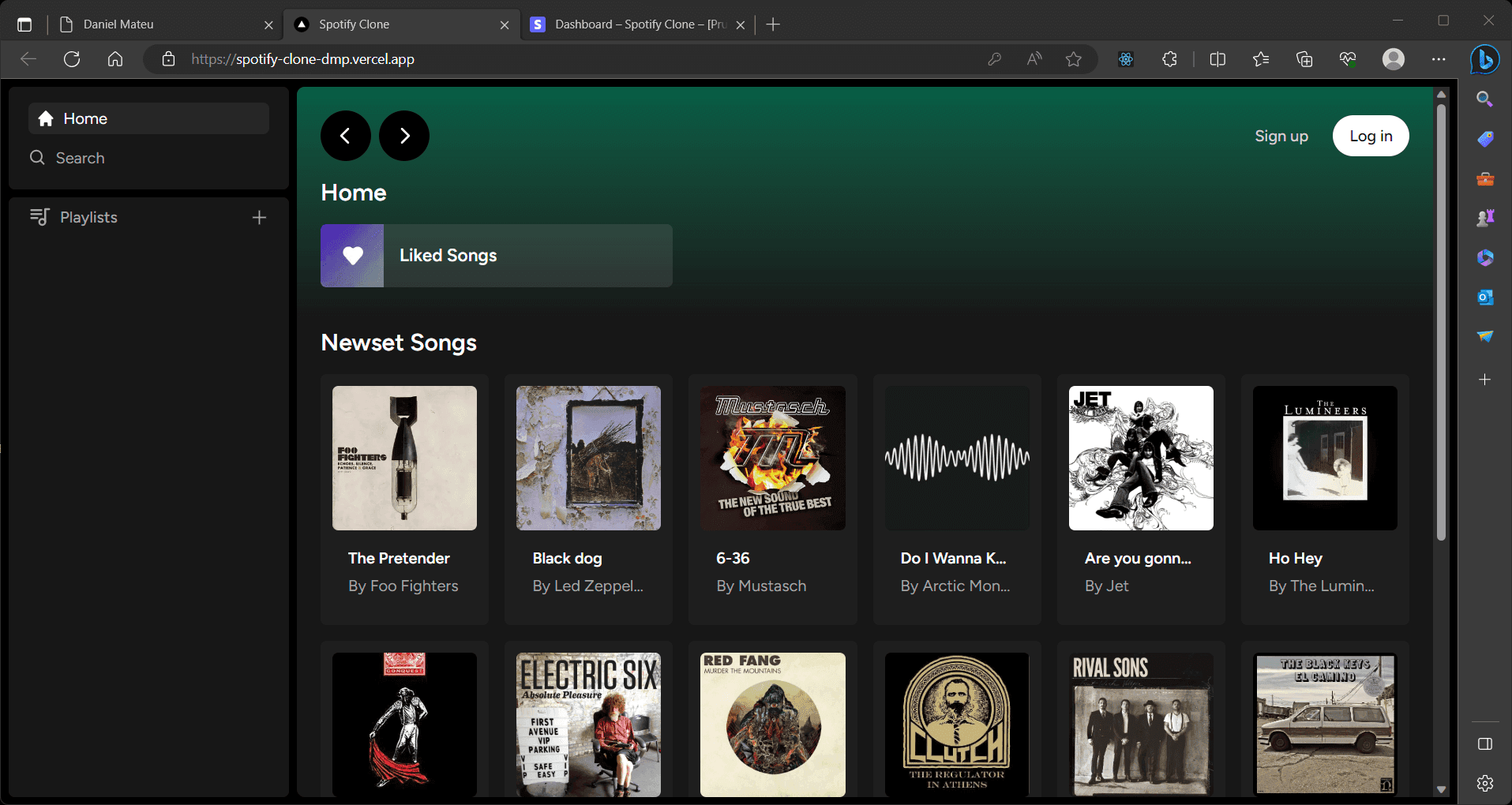This screenshot has height=805, width=1512.
Task: Switch to the Dashboard – Spotify Clone tab
Action: pos(638,24)
